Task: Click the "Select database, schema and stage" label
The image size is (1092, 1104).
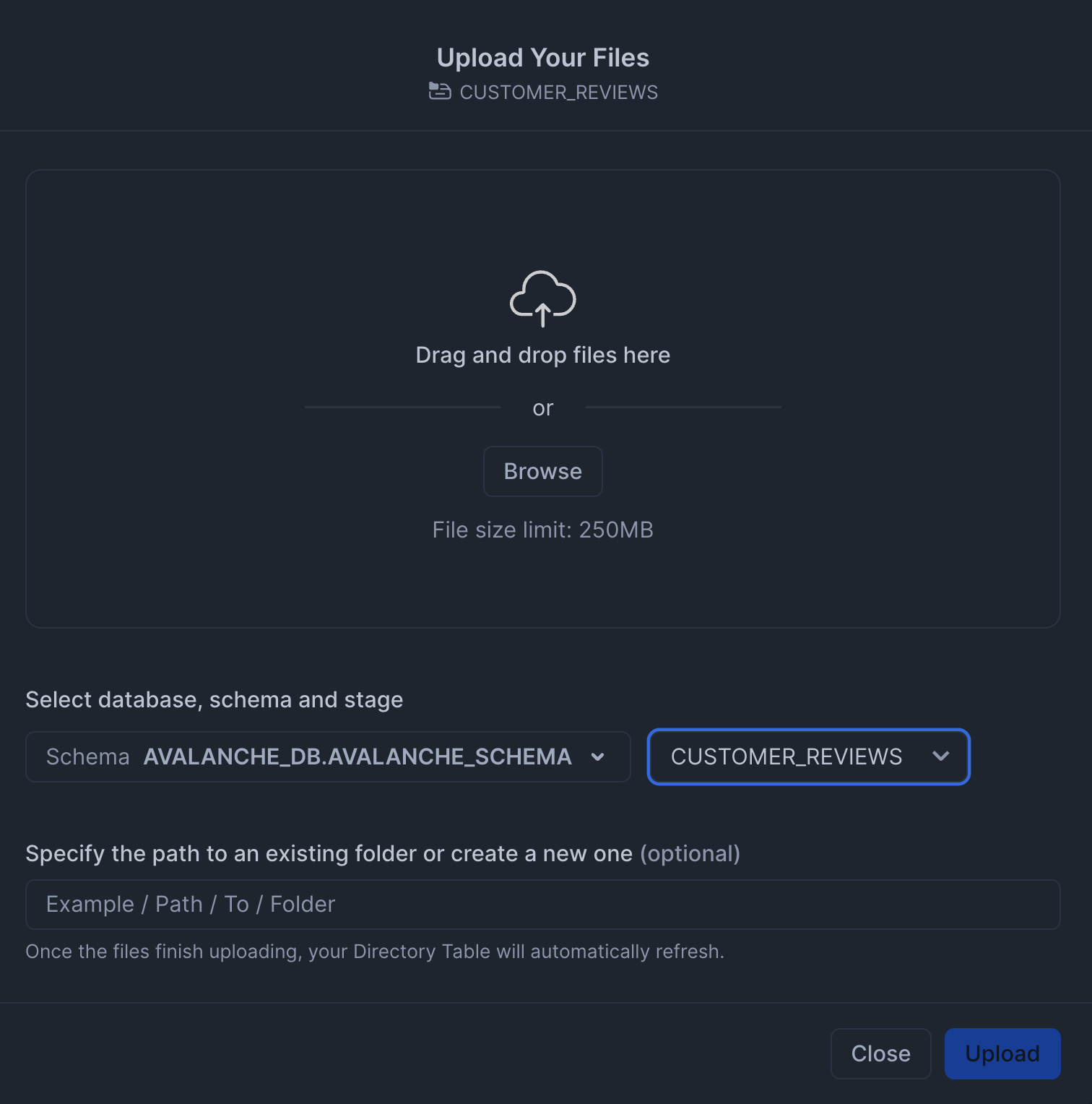Action: (x=214, y=699)
